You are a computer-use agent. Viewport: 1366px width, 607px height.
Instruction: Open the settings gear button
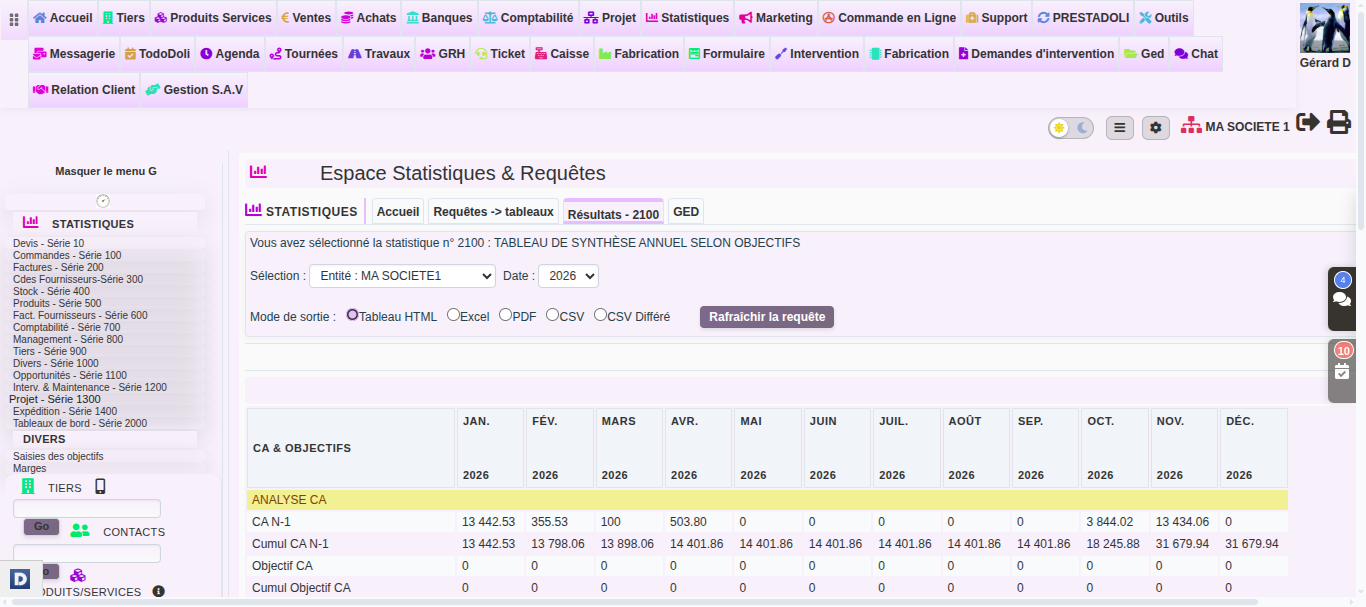pos(1156,128)
